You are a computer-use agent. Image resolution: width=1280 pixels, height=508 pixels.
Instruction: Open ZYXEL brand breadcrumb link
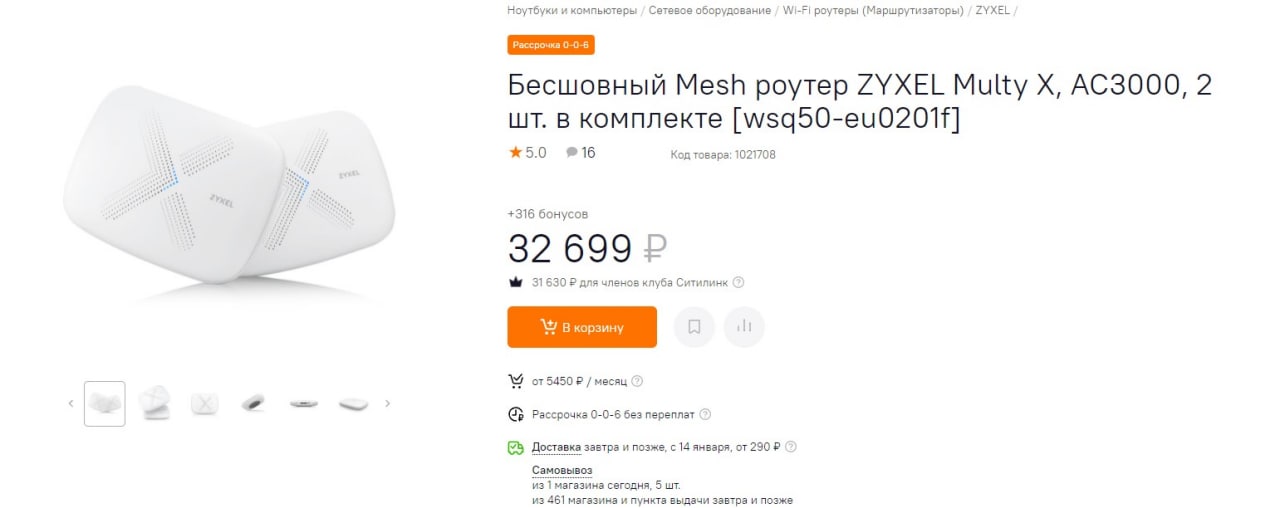pyautogui.click(x=992, y=11)
